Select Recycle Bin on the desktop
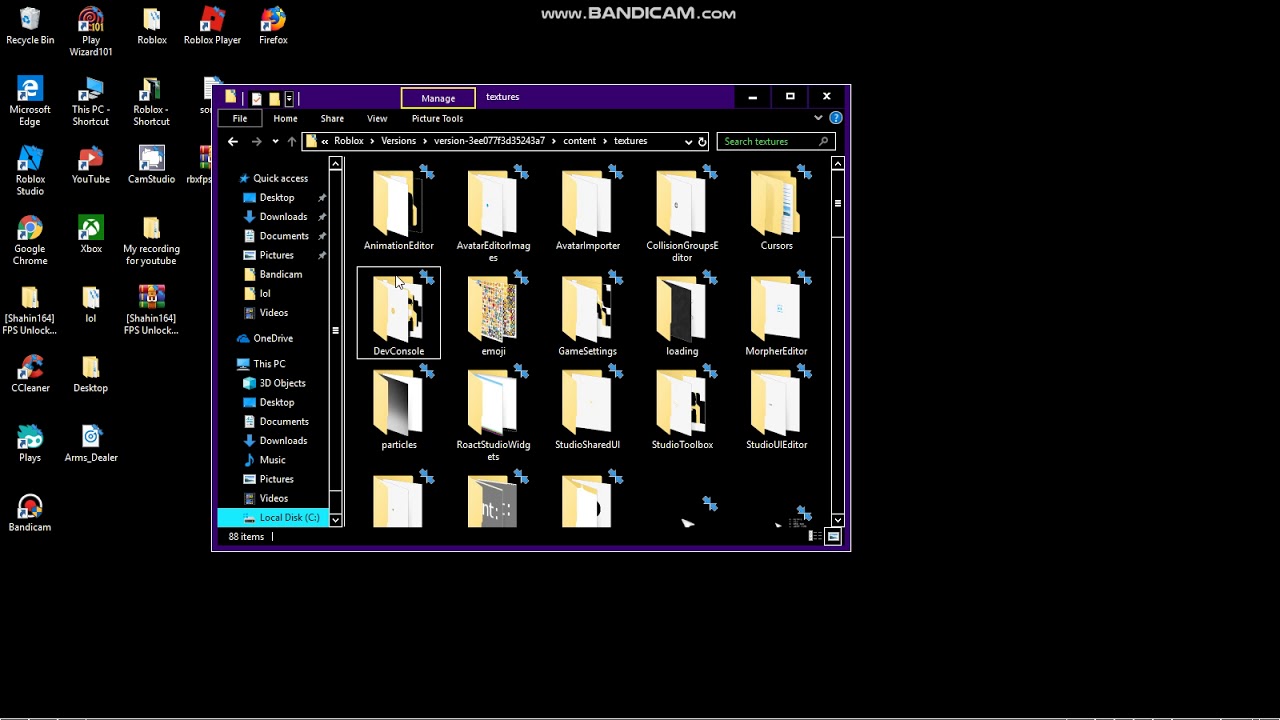 point(30,27)
